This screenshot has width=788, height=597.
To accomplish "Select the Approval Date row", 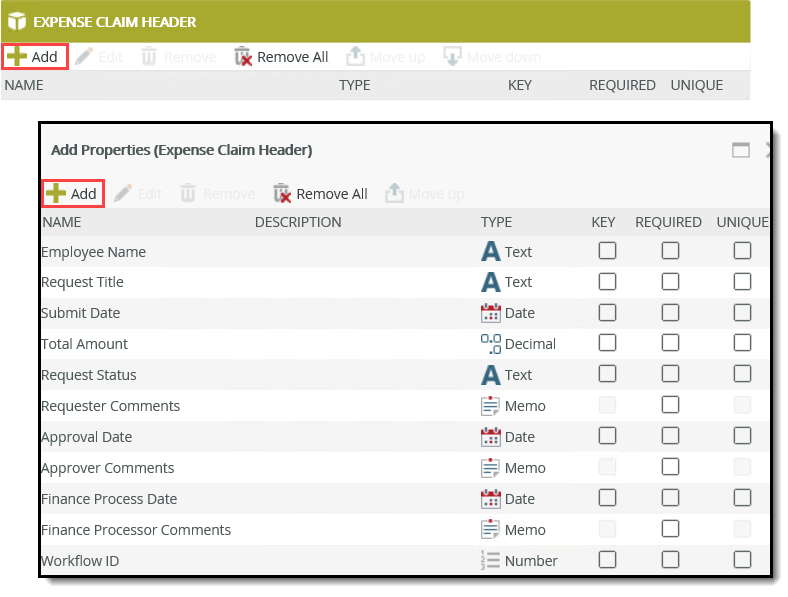I will tap(405, 437).
